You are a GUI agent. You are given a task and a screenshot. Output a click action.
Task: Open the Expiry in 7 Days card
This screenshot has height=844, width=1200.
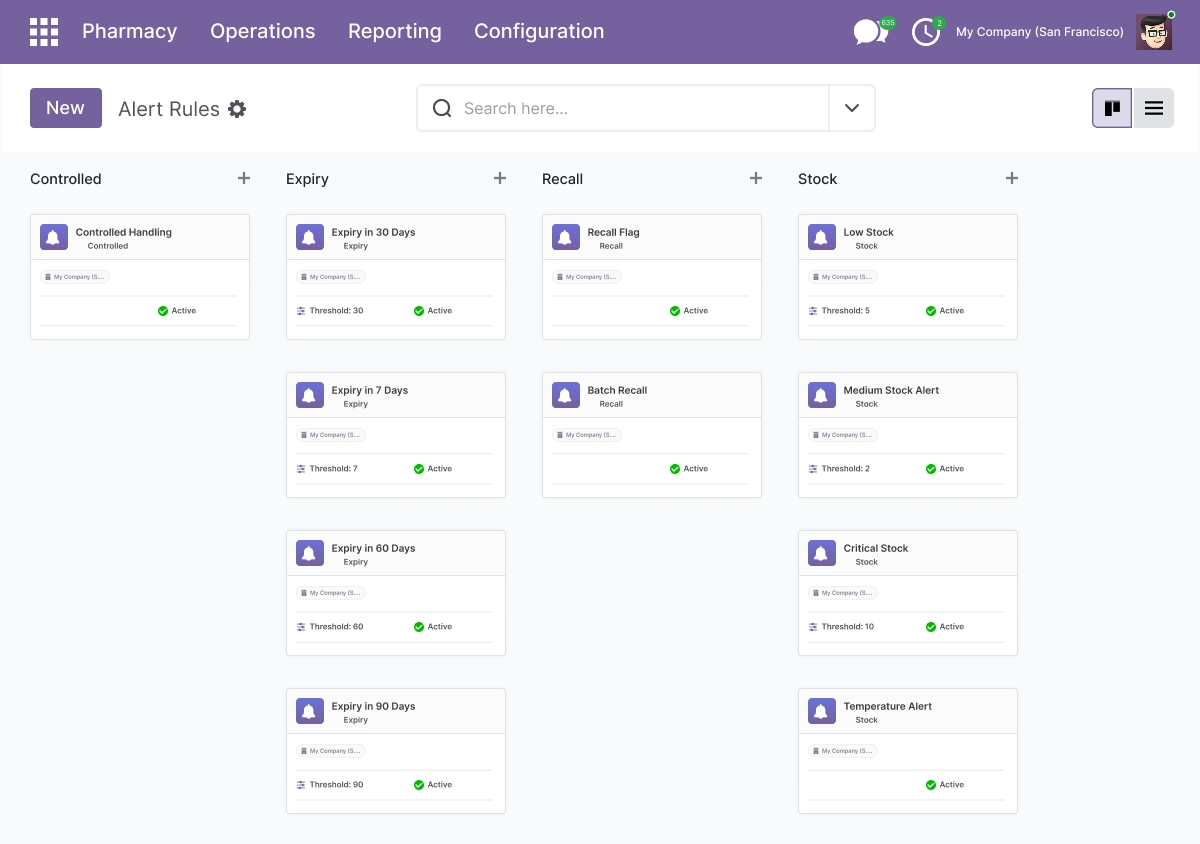(396, 435)
